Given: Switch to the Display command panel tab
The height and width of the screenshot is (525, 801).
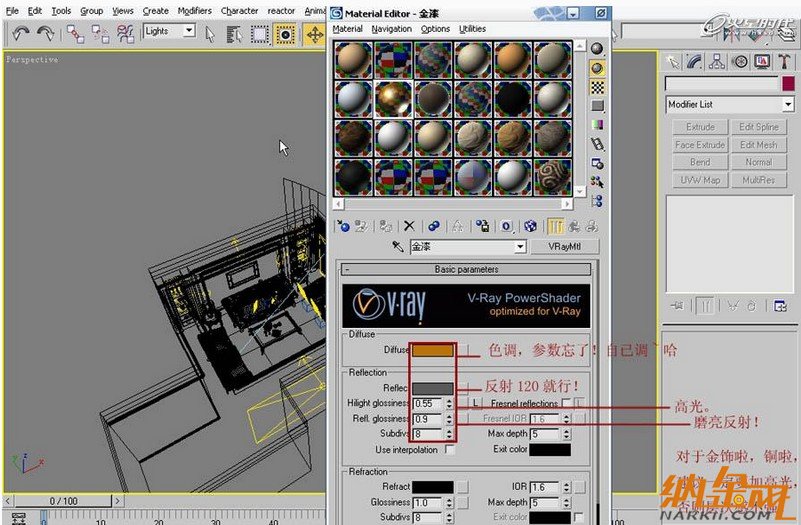Looking at the screenshot, I should coord(762,62).
